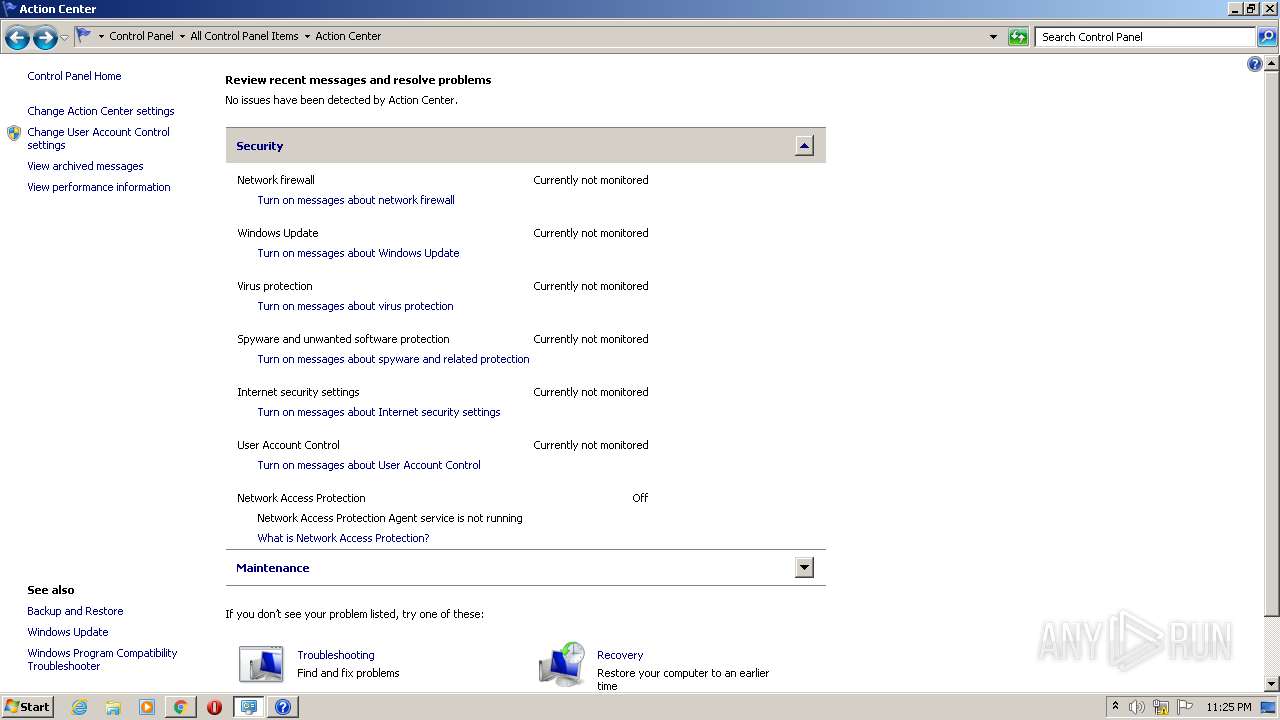Expand dropdown arrow after Control Panel breadcrumb
The width and height of the screenshot is (1280, 720).
click(x=182, y=37)
